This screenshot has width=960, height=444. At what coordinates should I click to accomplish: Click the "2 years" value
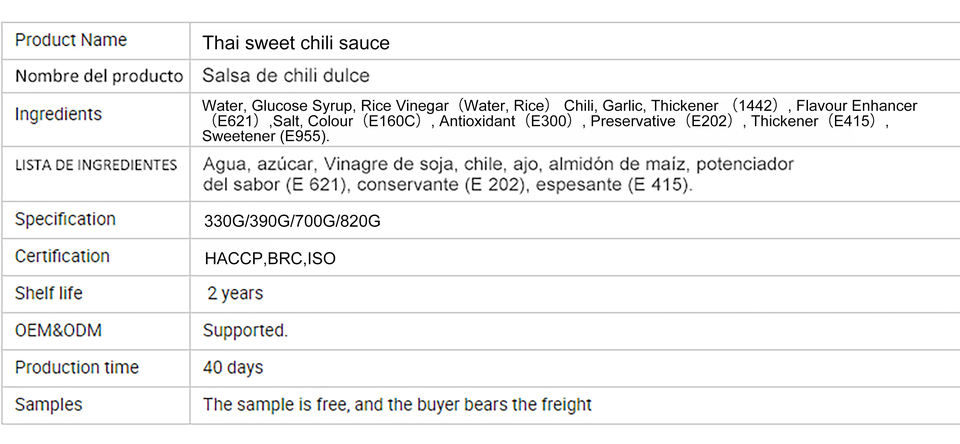[x=235, y=294]
